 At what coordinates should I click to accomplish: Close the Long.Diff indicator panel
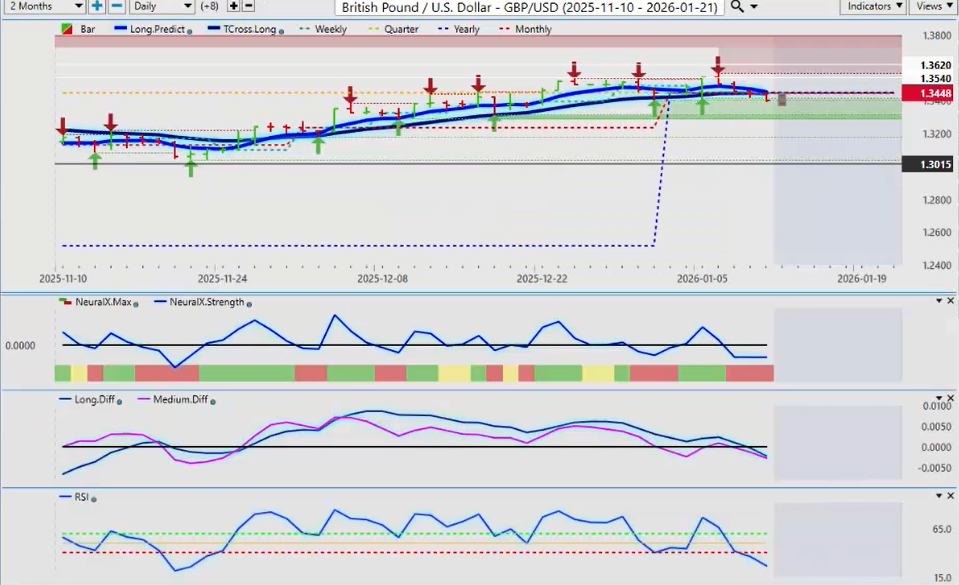tap(951, 399)
